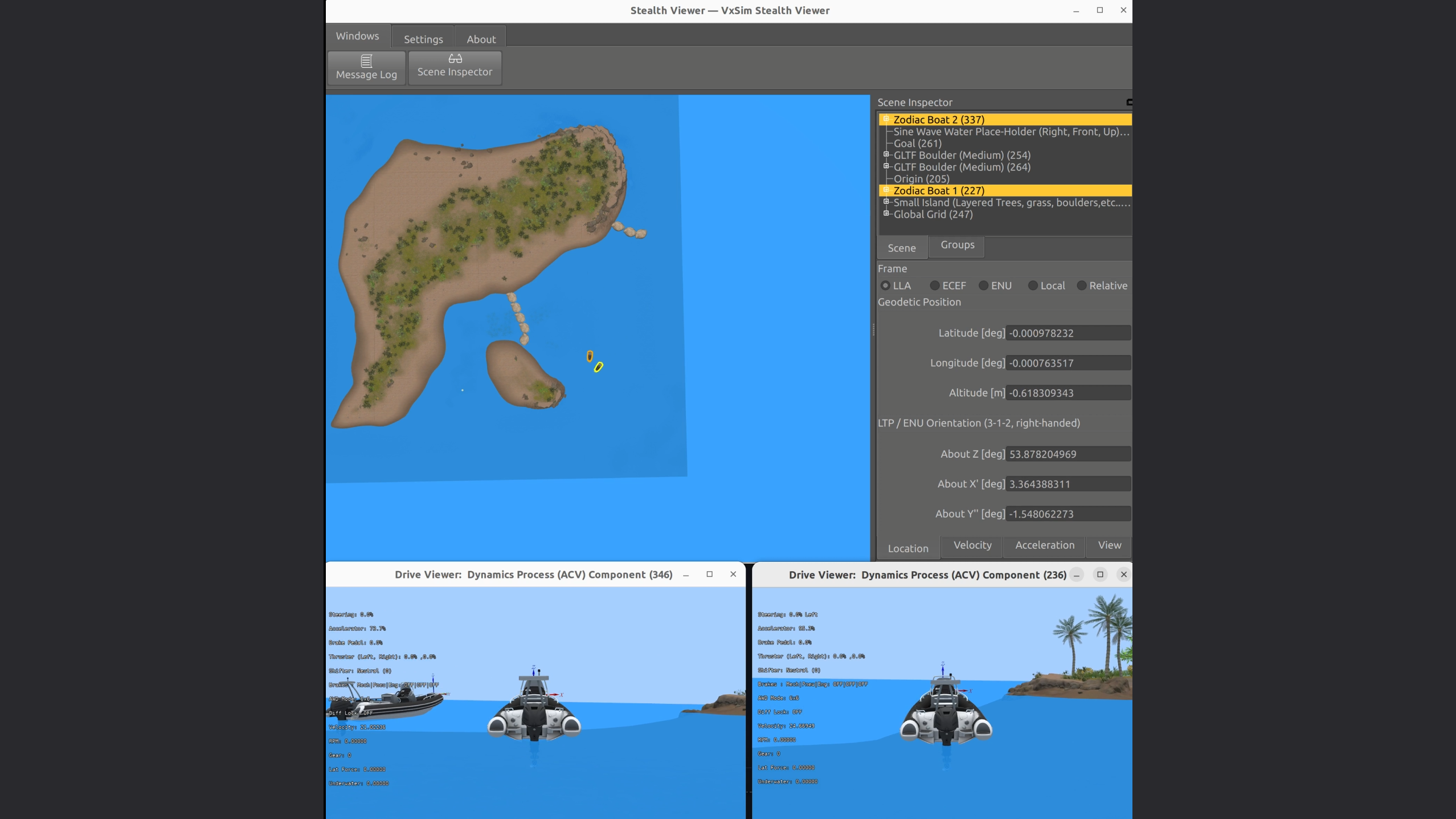
Task: Click the Latitude [deg] input field
Action: click(1068, 333)
